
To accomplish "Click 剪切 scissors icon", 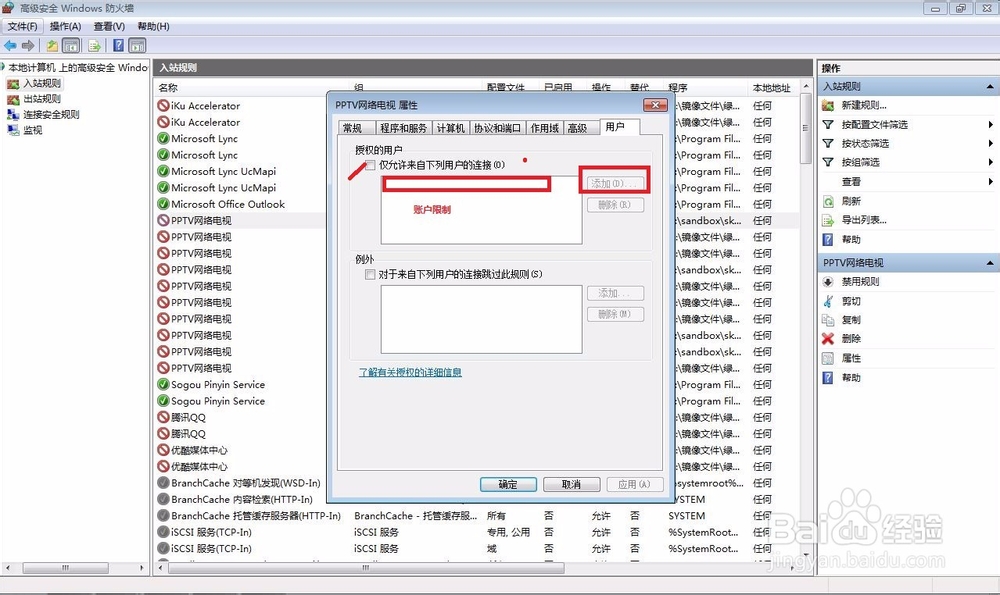I will [828, 301].
